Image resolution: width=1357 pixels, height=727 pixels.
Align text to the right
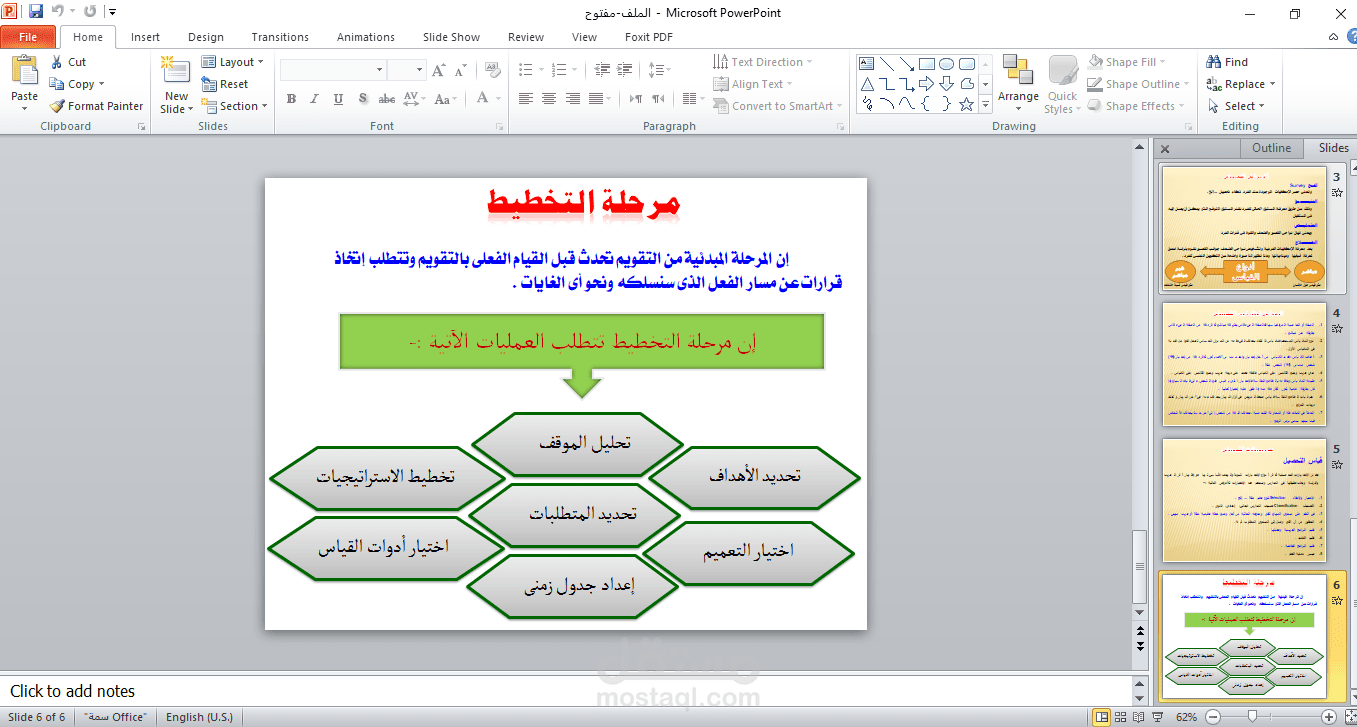coord(573,98)
